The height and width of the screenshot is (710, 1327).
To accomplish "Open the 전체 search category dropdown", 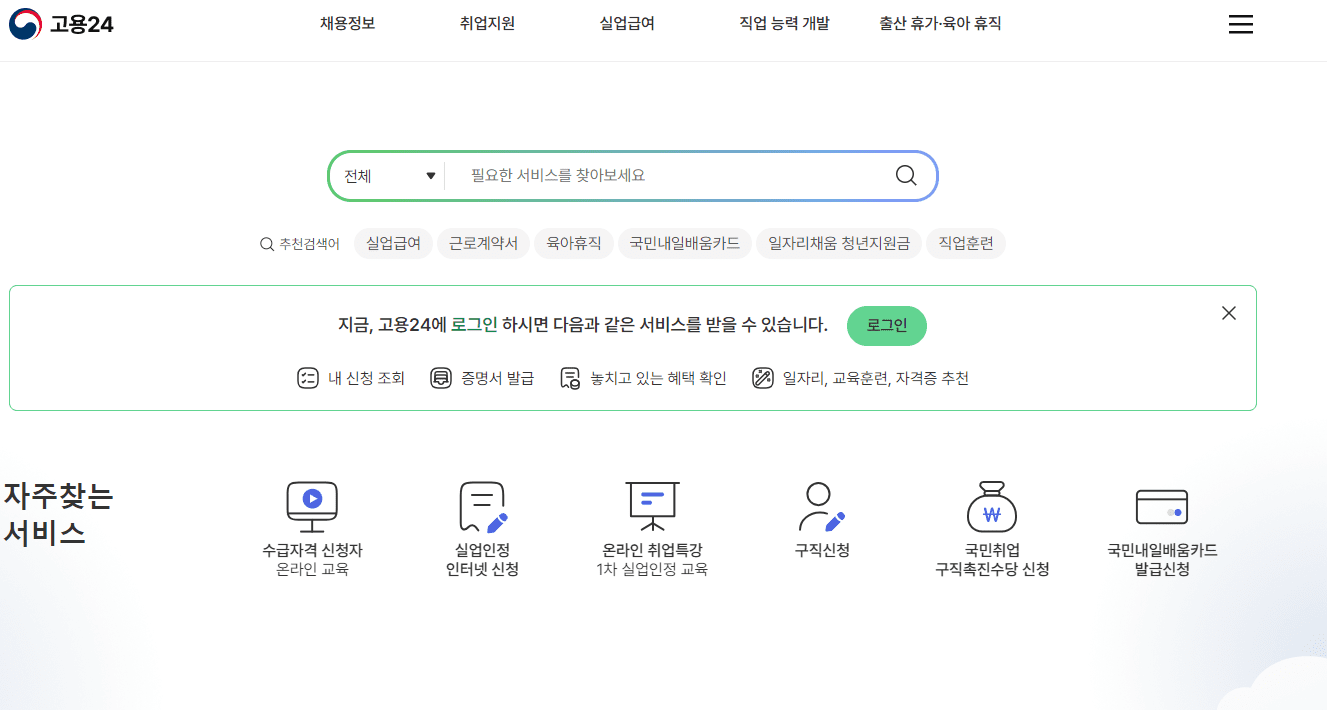I will (x=388, y=174).
